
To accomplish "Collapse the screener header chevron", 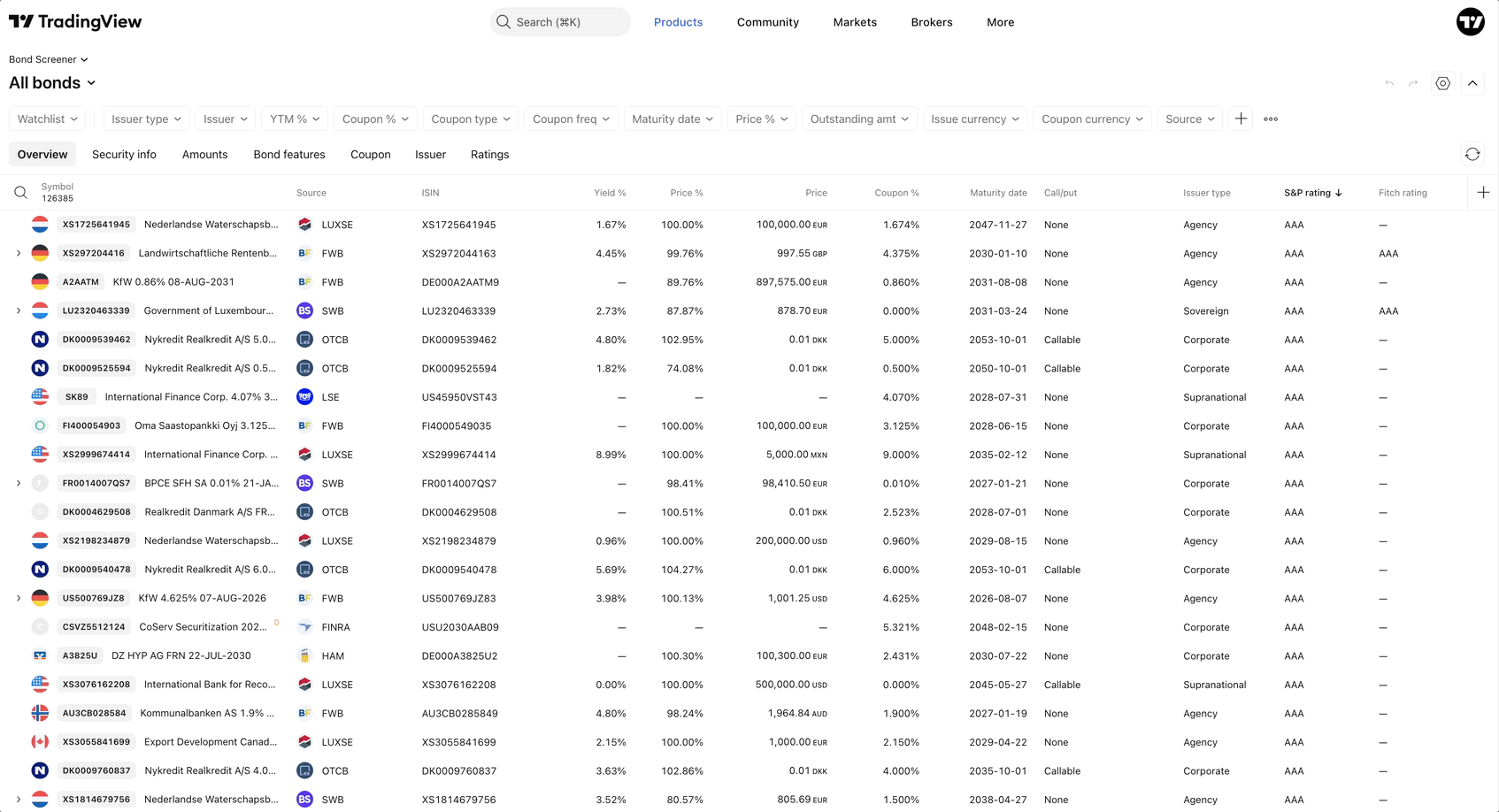I will 1472,83.
